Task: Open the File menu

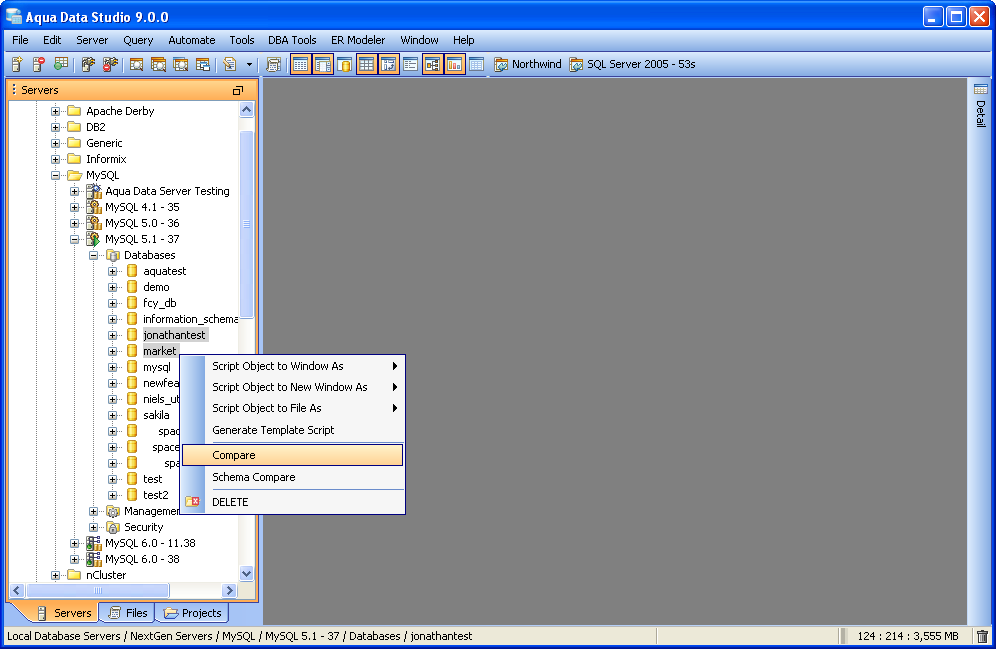Action: click(20, 40)
